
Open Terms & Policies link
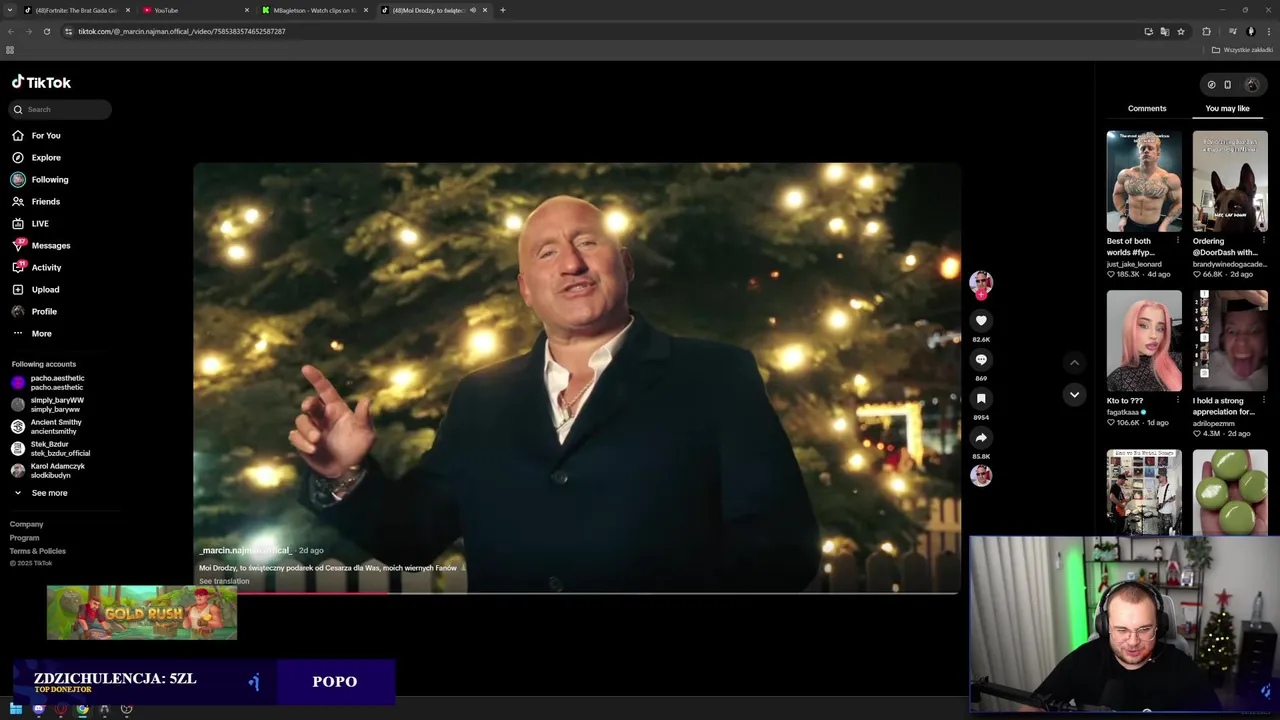coord(38,551)
